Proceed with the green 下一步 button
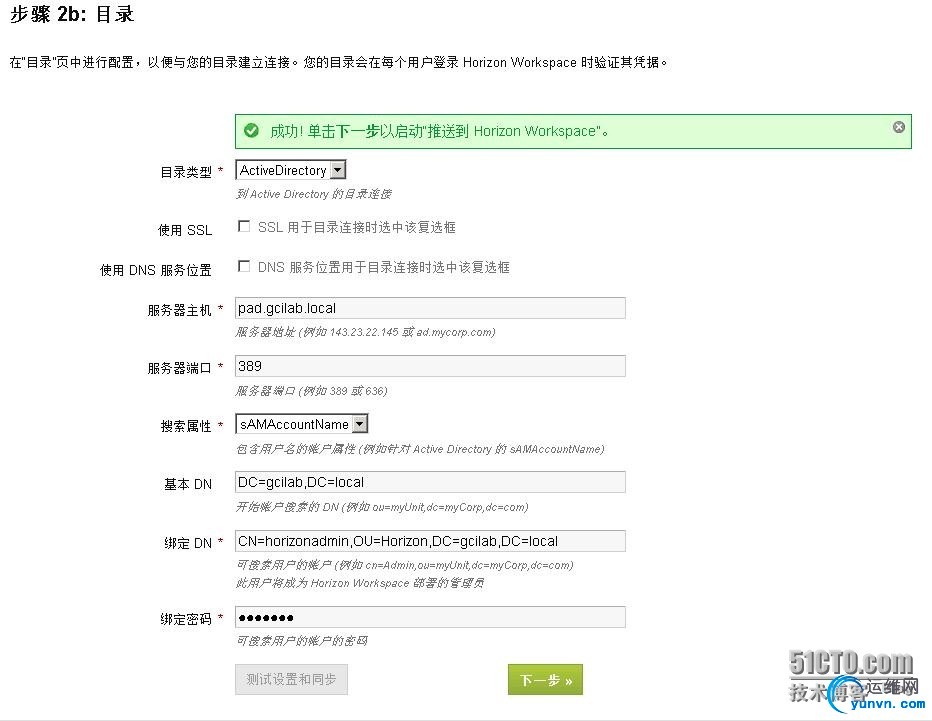This screenshot has height=721, width=932. (x=546, y=679)
